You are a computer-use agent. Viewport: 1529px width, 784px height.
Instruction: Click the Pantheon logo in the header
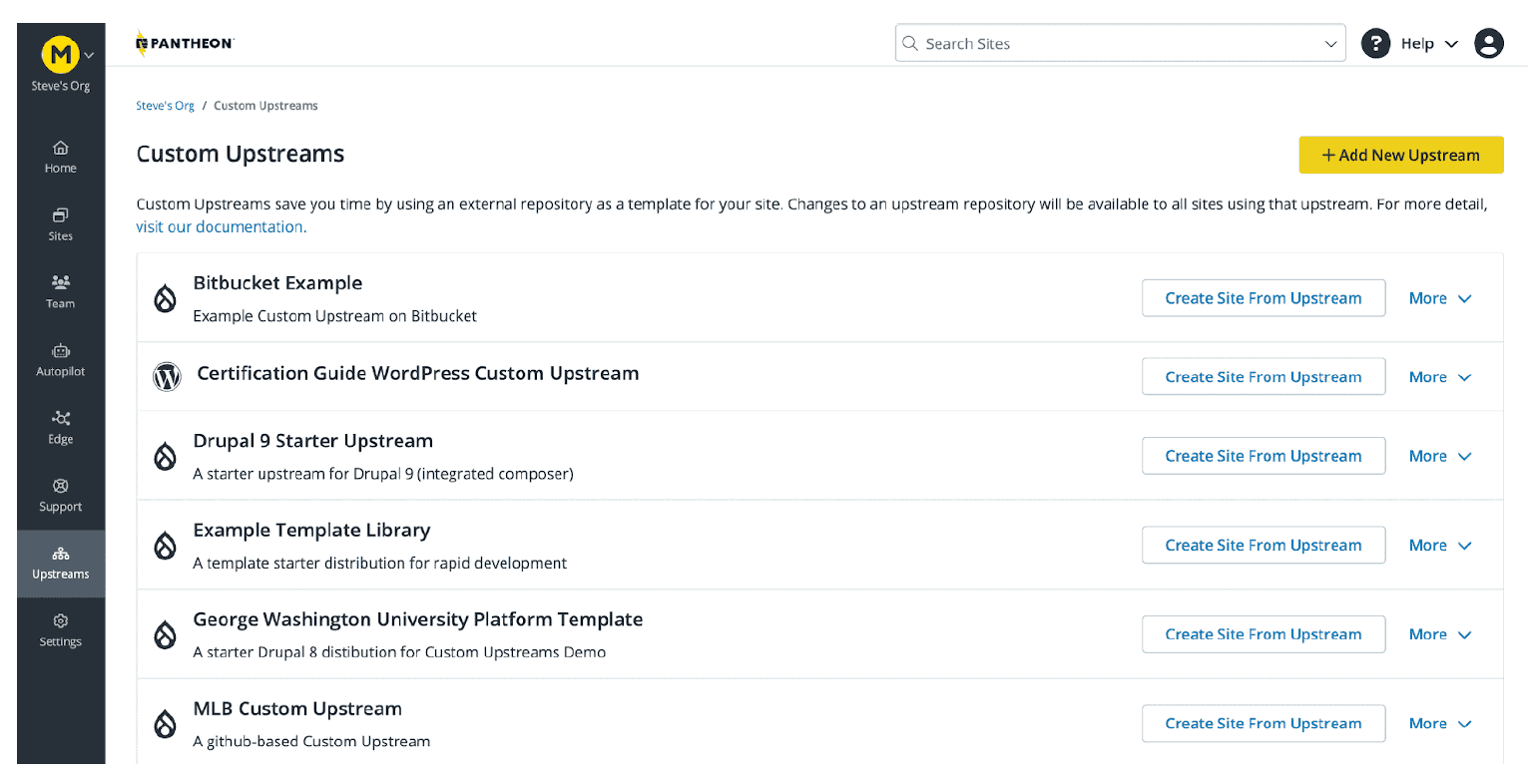coord(184,43)
